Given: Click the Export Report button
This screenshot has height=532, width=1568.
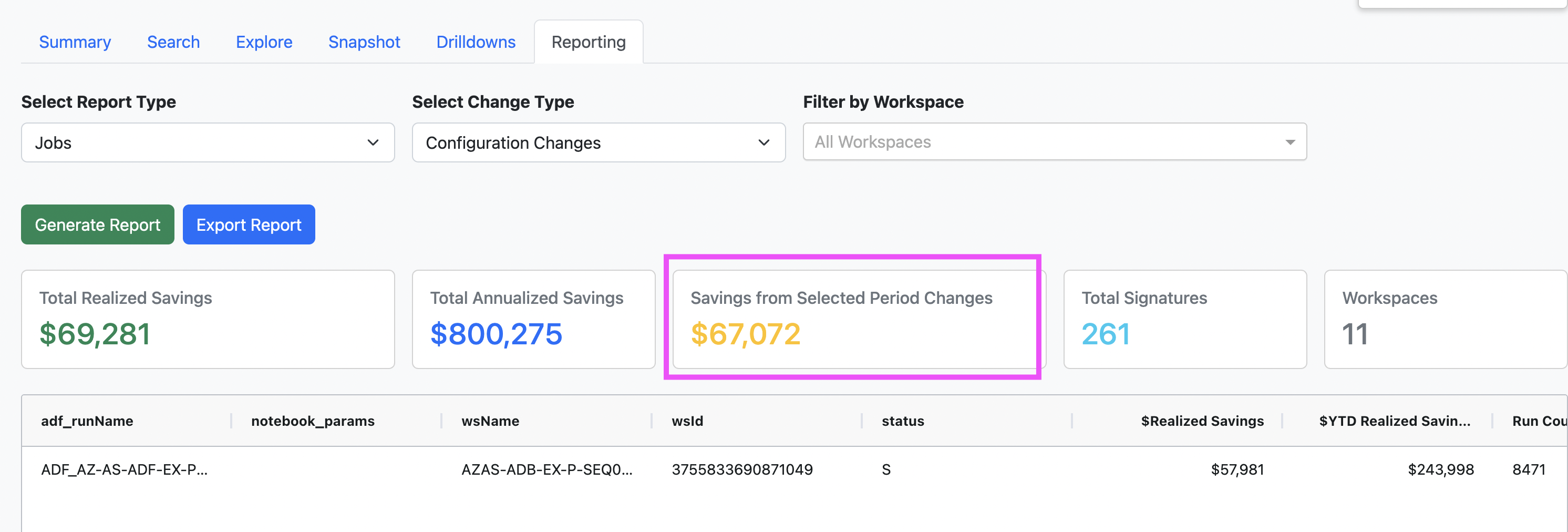Looking at the screenshot, I should [x=249, y=224].
